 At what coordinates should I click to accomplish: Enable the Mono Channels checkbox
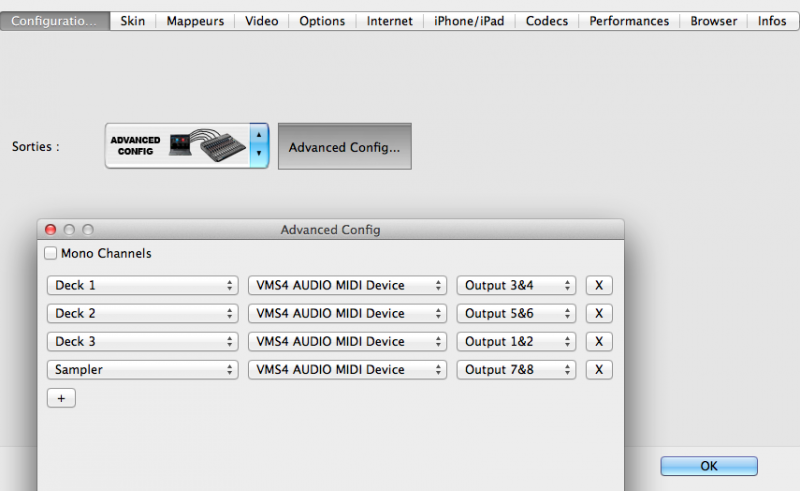(52, 254)
